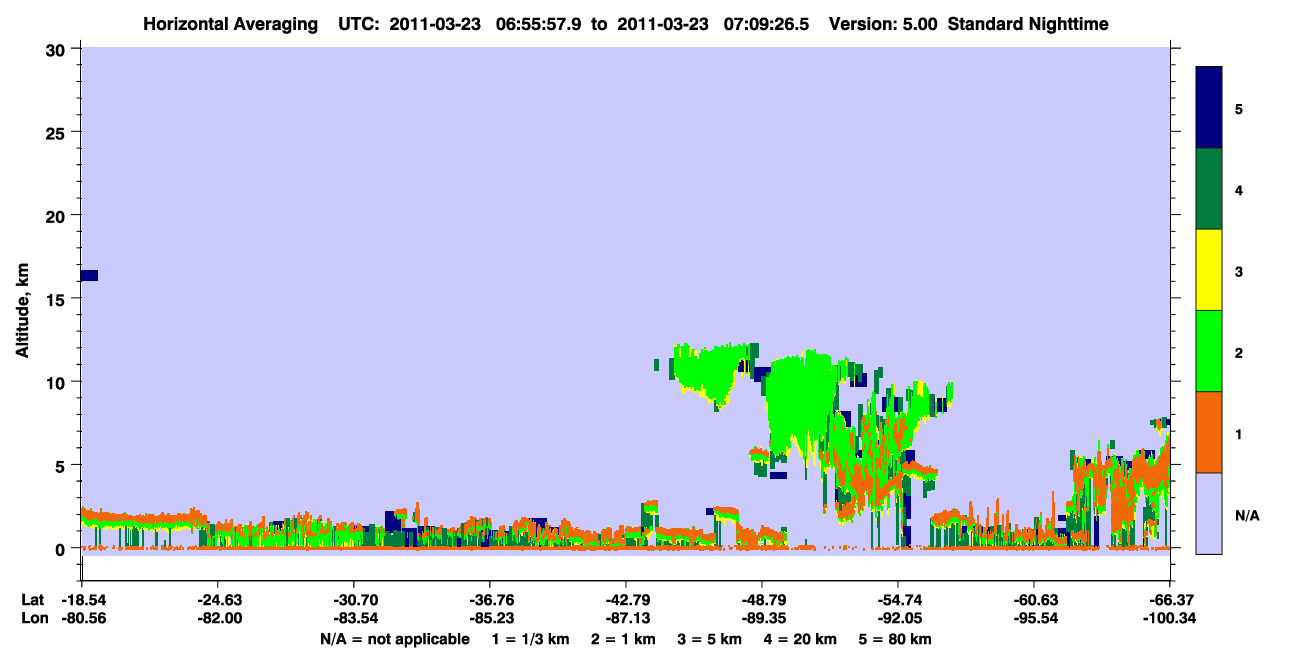
Task: Click the bright green colorbar segment labeled 2
Action: pyautogui.click(x=1209, y=351)
